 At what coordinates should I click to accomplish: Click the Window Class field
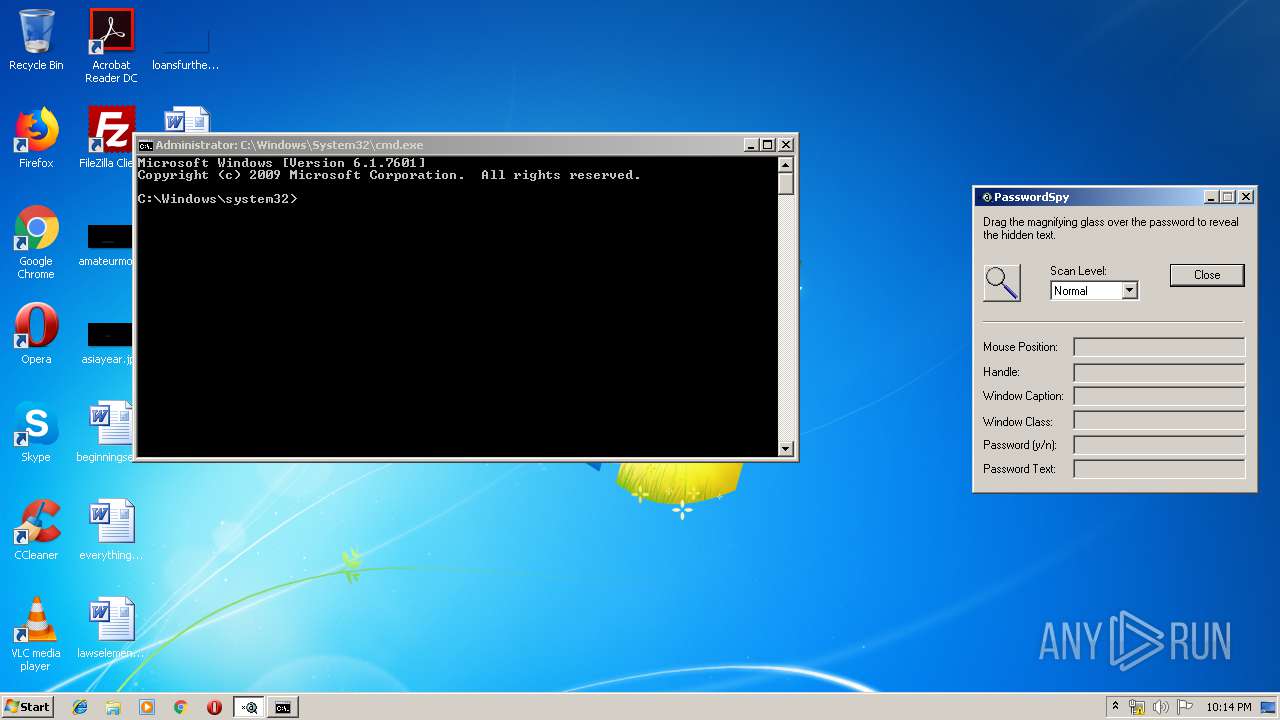point(1159,421)
